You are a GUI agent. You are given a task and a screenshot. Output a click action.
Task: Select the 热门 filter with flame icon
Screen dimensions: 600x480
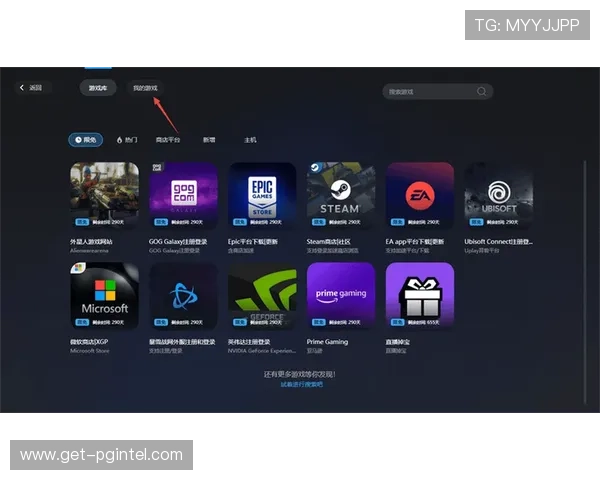127,140
